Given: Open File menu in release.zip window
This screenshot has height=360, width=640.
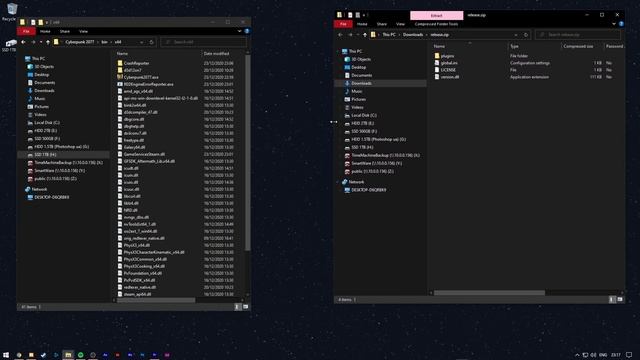Looking at the screenshot, I should (x=343, y=24).
